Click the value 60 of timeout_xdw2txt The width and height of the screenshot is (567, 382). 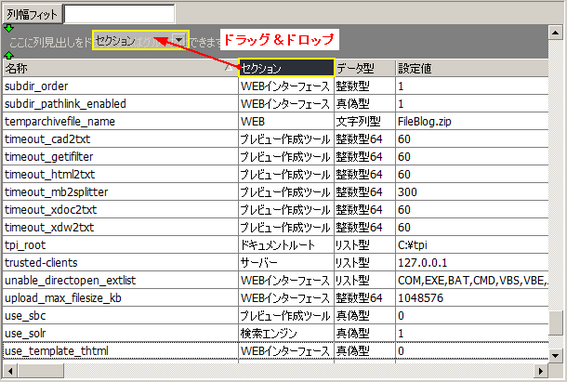(472, 227)
